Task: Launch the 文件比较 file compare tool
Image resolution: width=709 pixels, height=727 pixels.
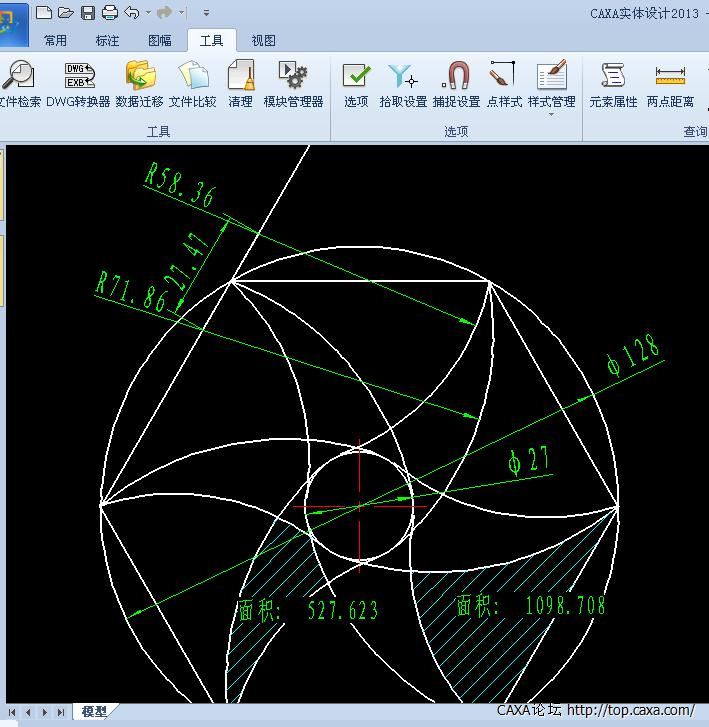Action: pyautogui.click(x=192, y=84)
